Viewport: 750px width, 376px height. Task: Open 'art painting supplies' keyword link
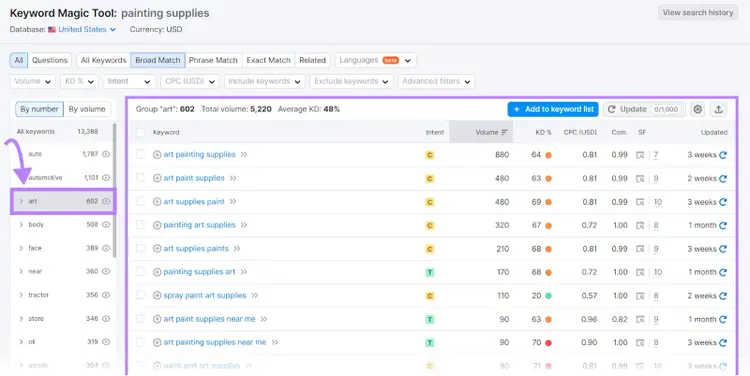point(199,155)
